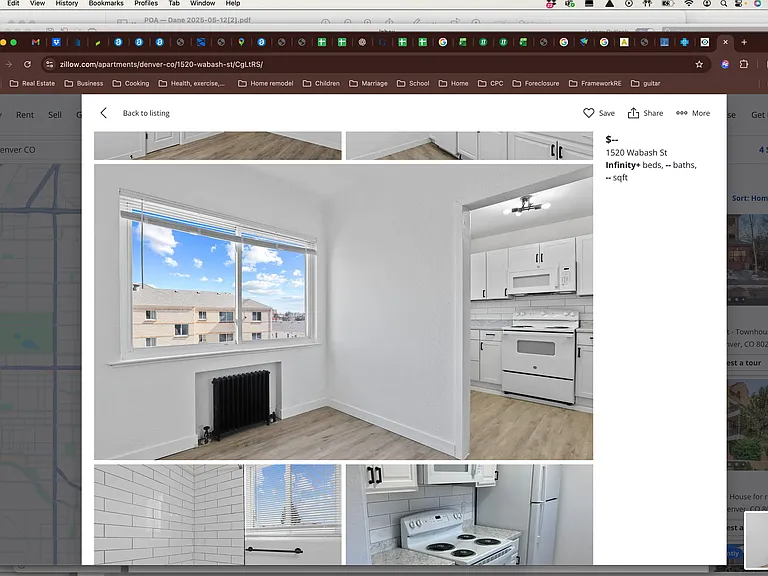Switch to the Google Maps pin tab

pyautogui.click(x=241, y=42)
